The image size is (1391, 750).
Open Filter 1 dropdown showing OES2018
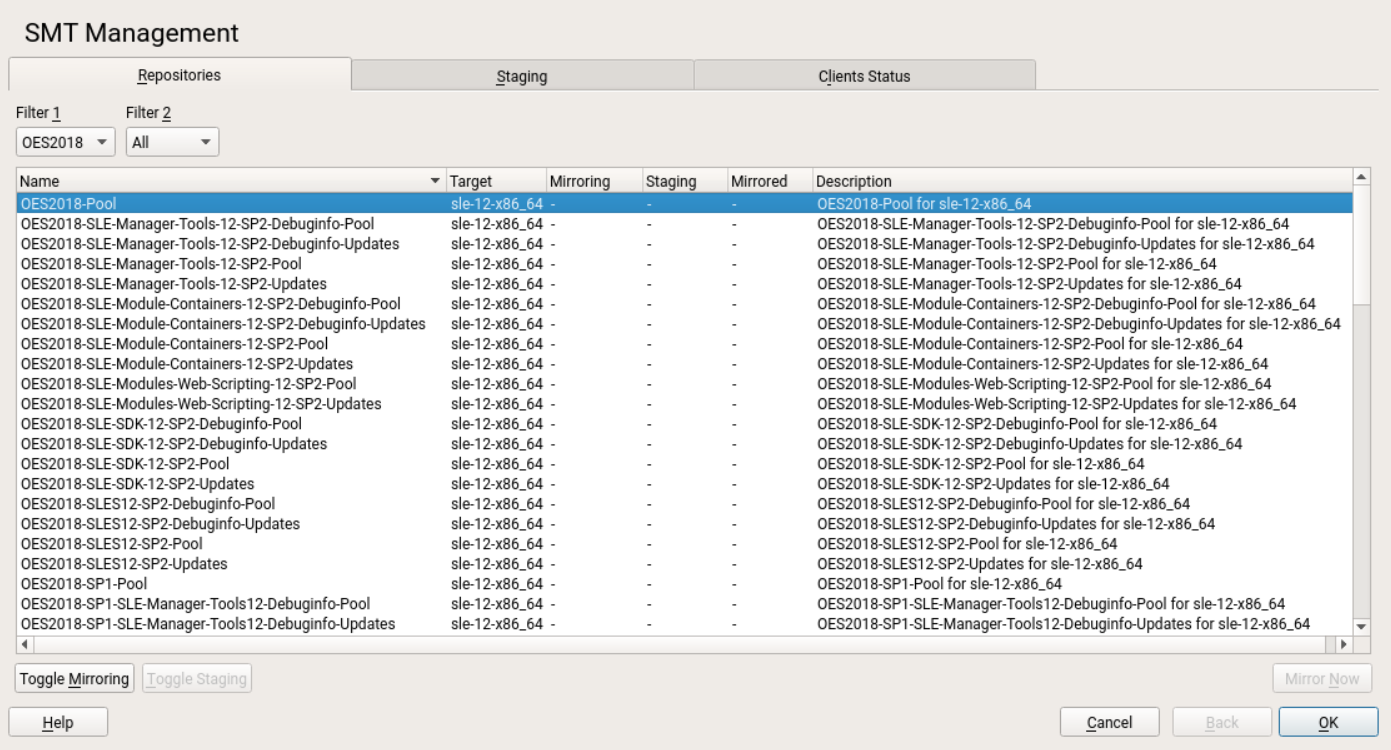[66, 143]
